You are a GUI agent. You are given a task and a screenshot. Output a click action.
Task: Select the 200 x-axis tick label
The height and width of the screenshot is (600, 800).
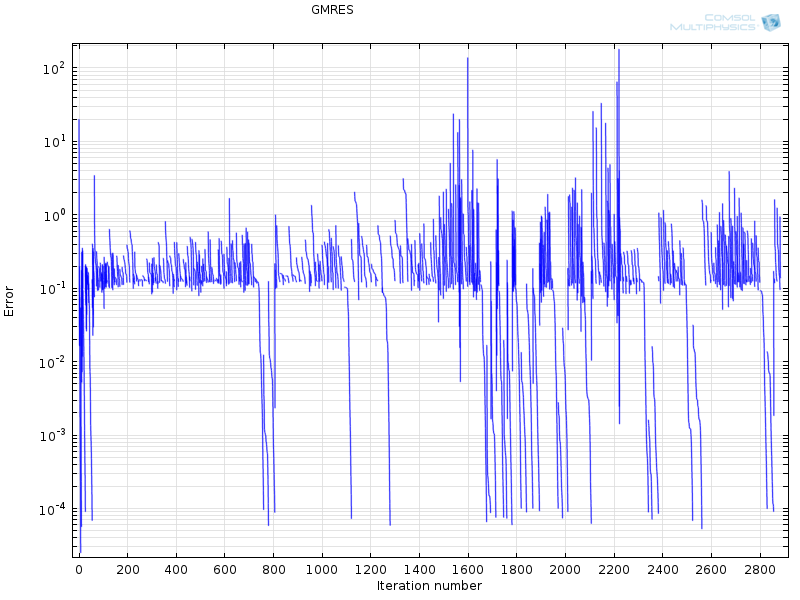click(x=127, y=570)
